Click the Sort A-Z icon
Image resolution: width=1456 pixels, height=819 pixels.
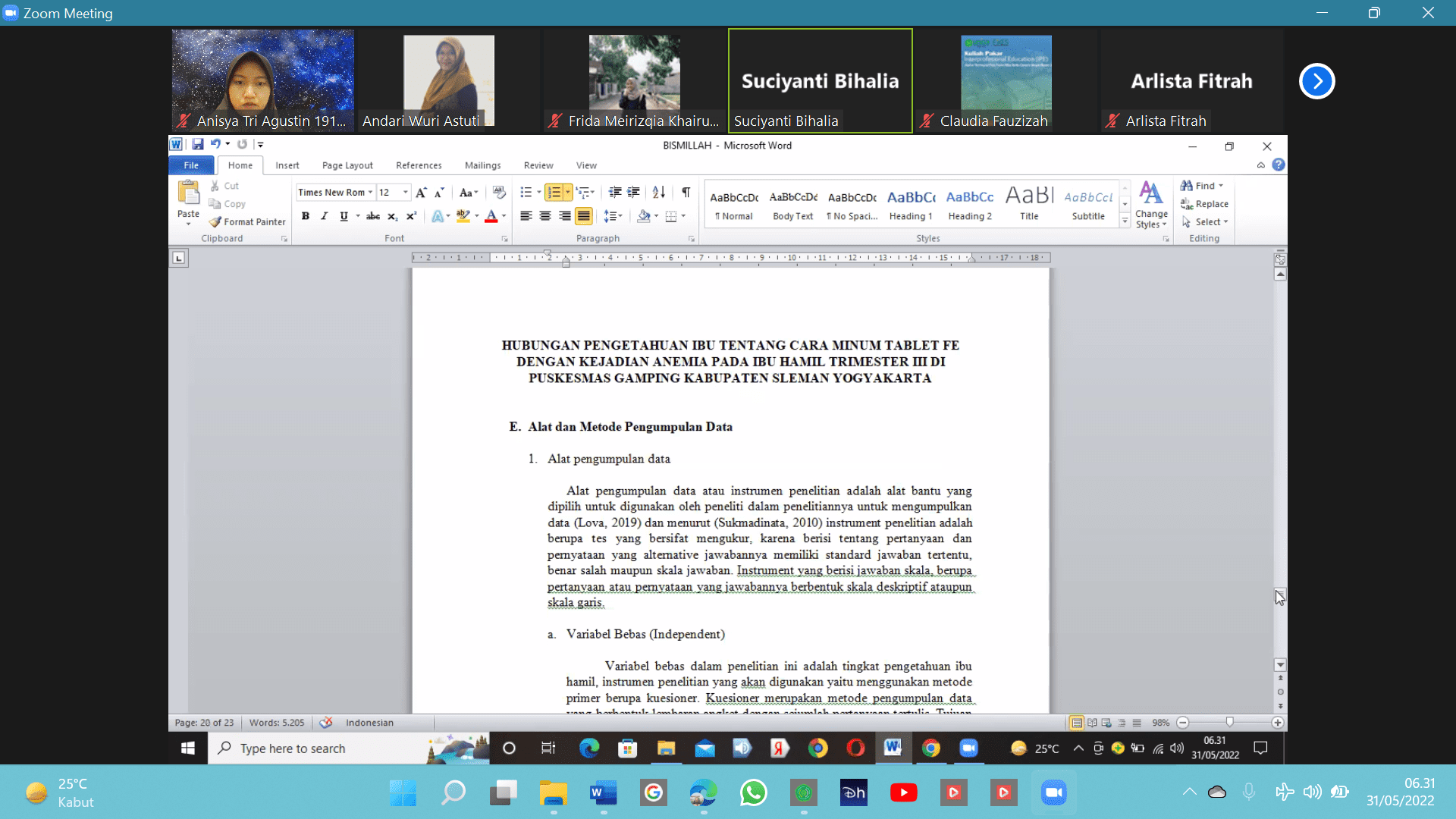[x=659, y=193]
